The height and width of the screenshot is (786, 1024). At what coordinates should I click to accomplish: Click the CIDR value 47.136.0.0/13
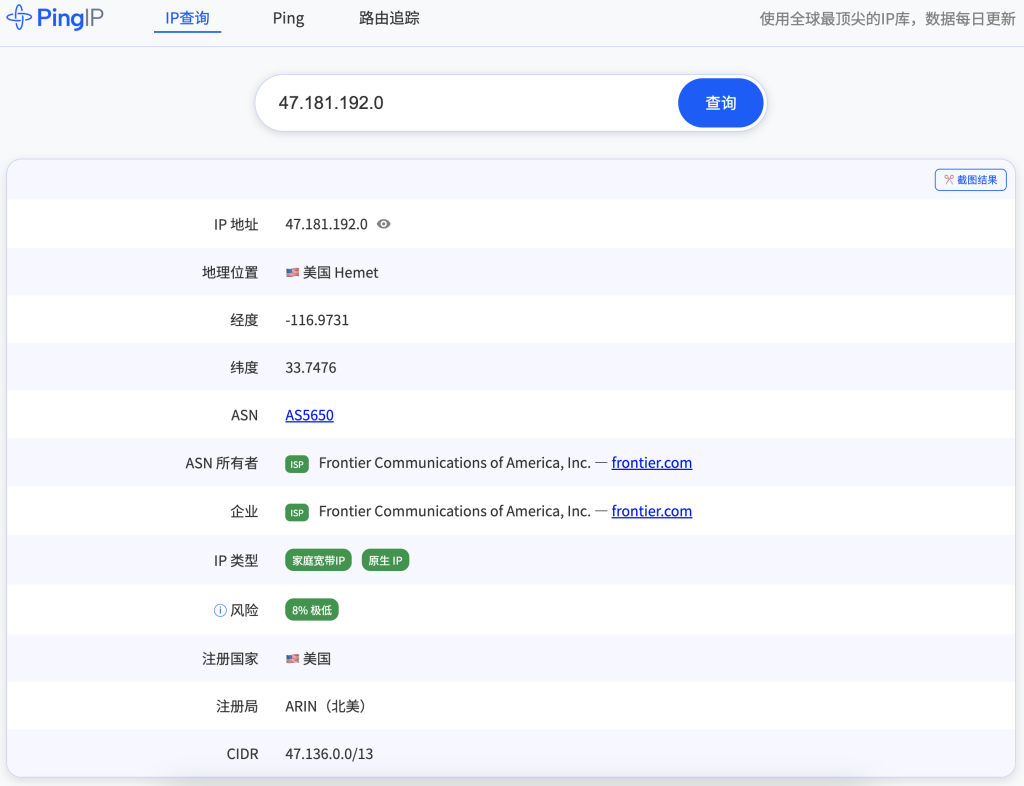click(329, 754)
